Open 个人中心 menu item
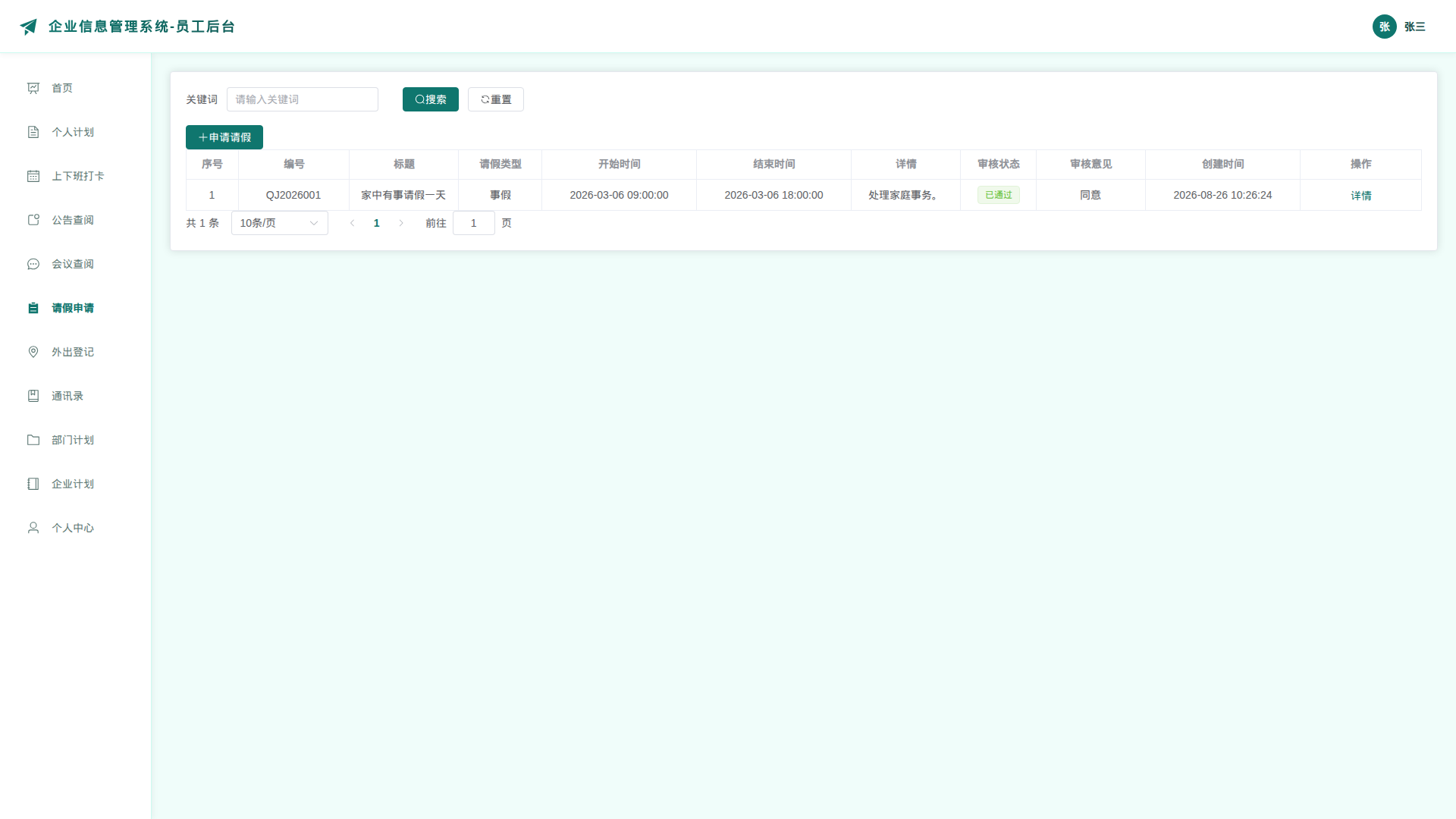 tap(76, 528)
